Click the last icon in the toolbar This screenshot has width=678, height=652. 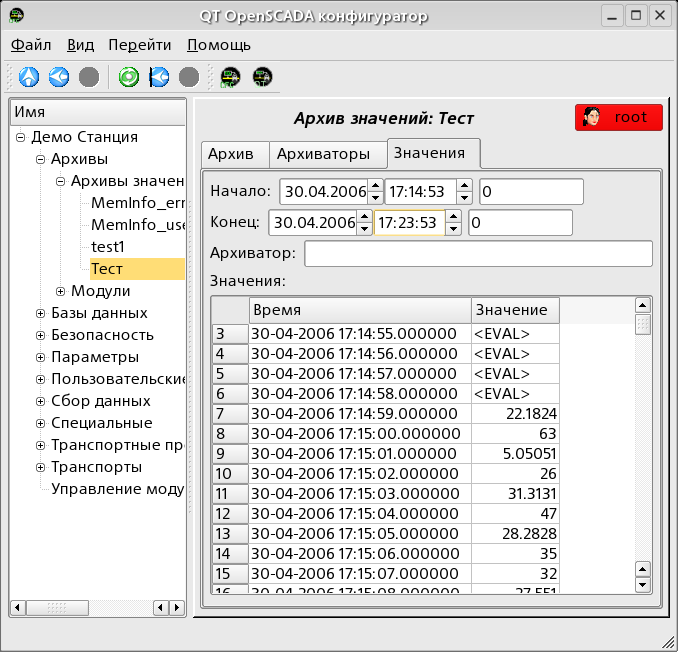point(262,76)
